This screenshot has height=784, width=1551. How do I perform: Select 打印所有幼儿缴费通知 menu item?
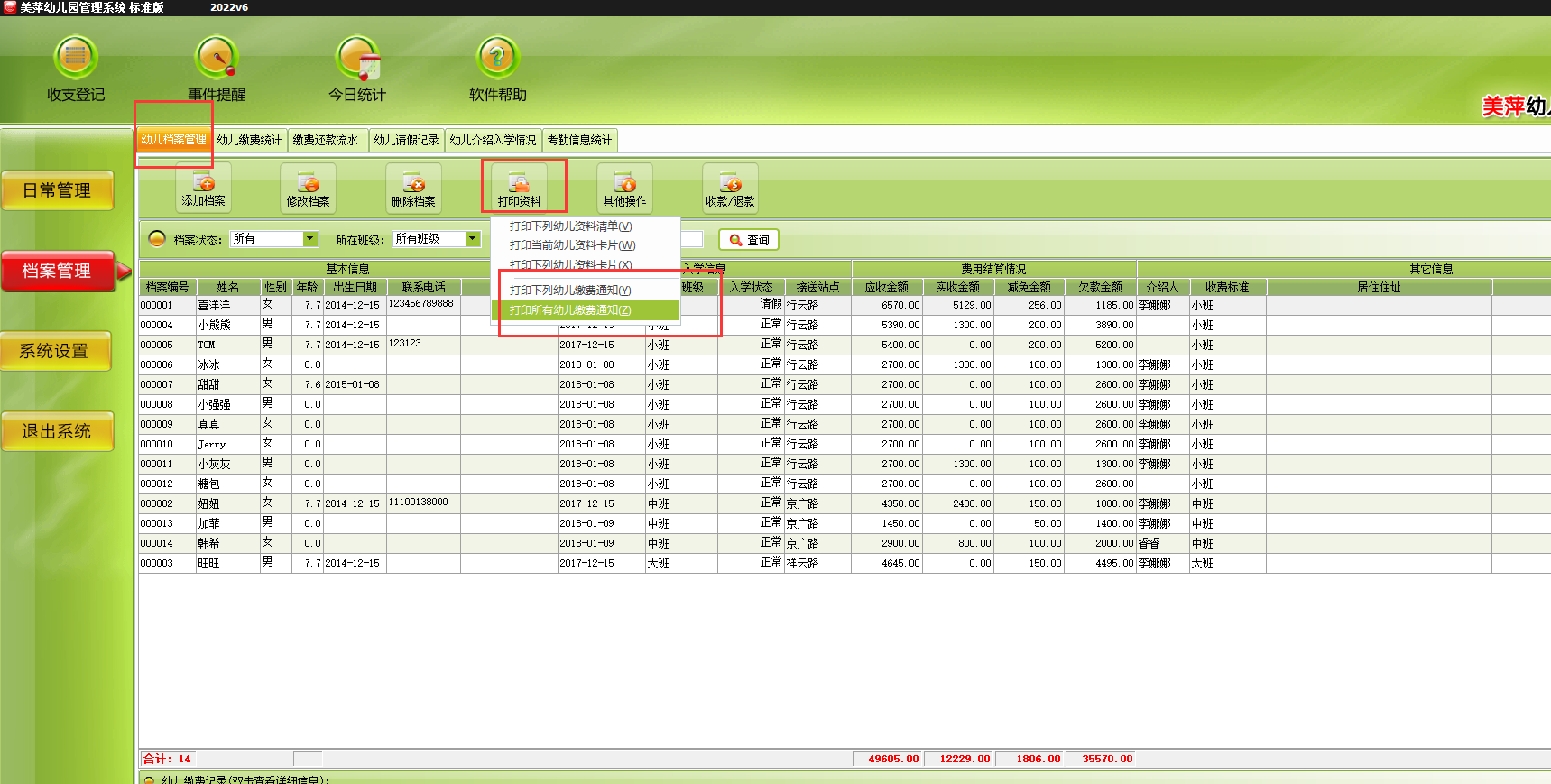point(570,310)
